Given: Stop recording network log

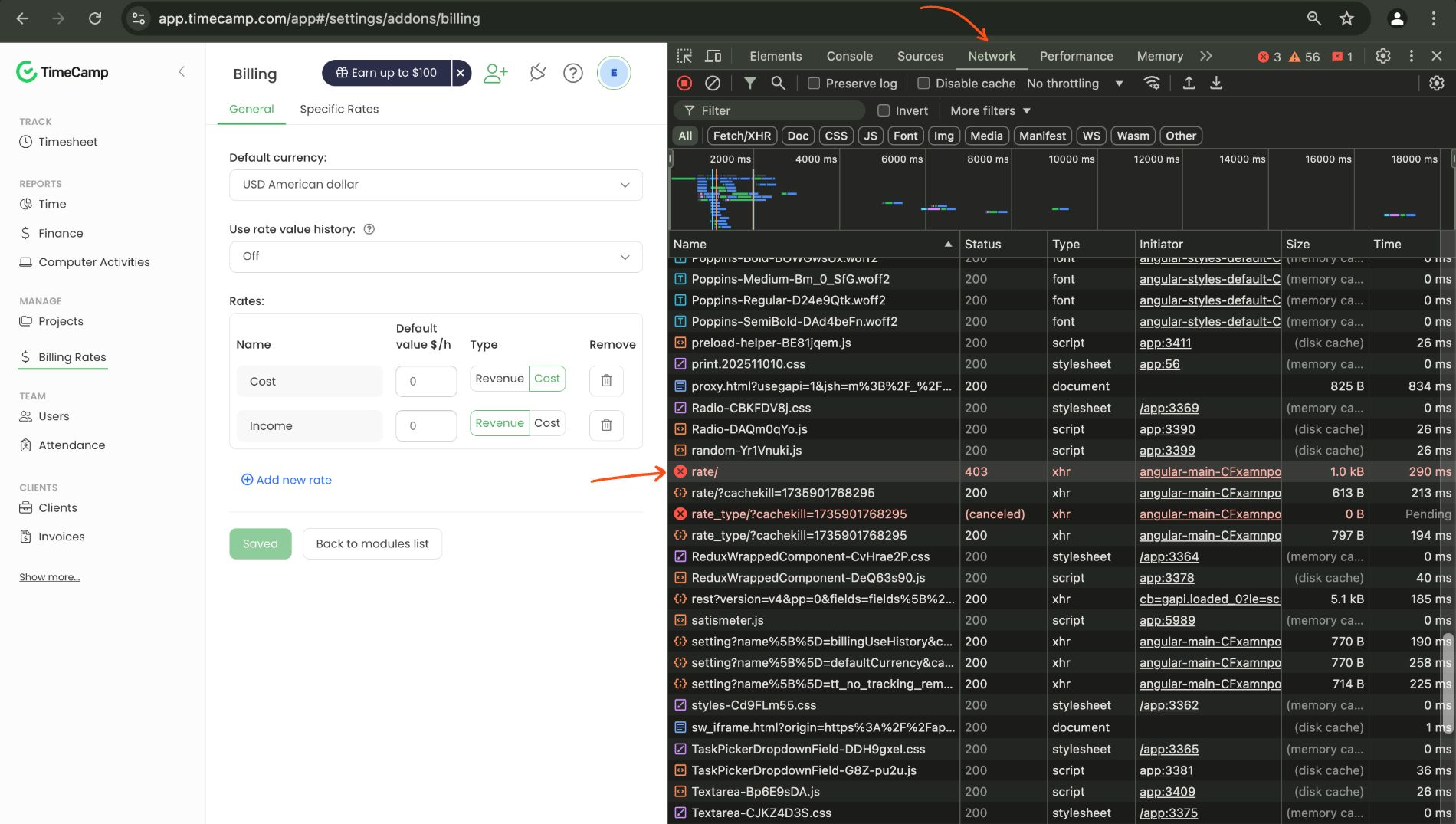Looking at the screenshot, I should (x=684, y=84).
